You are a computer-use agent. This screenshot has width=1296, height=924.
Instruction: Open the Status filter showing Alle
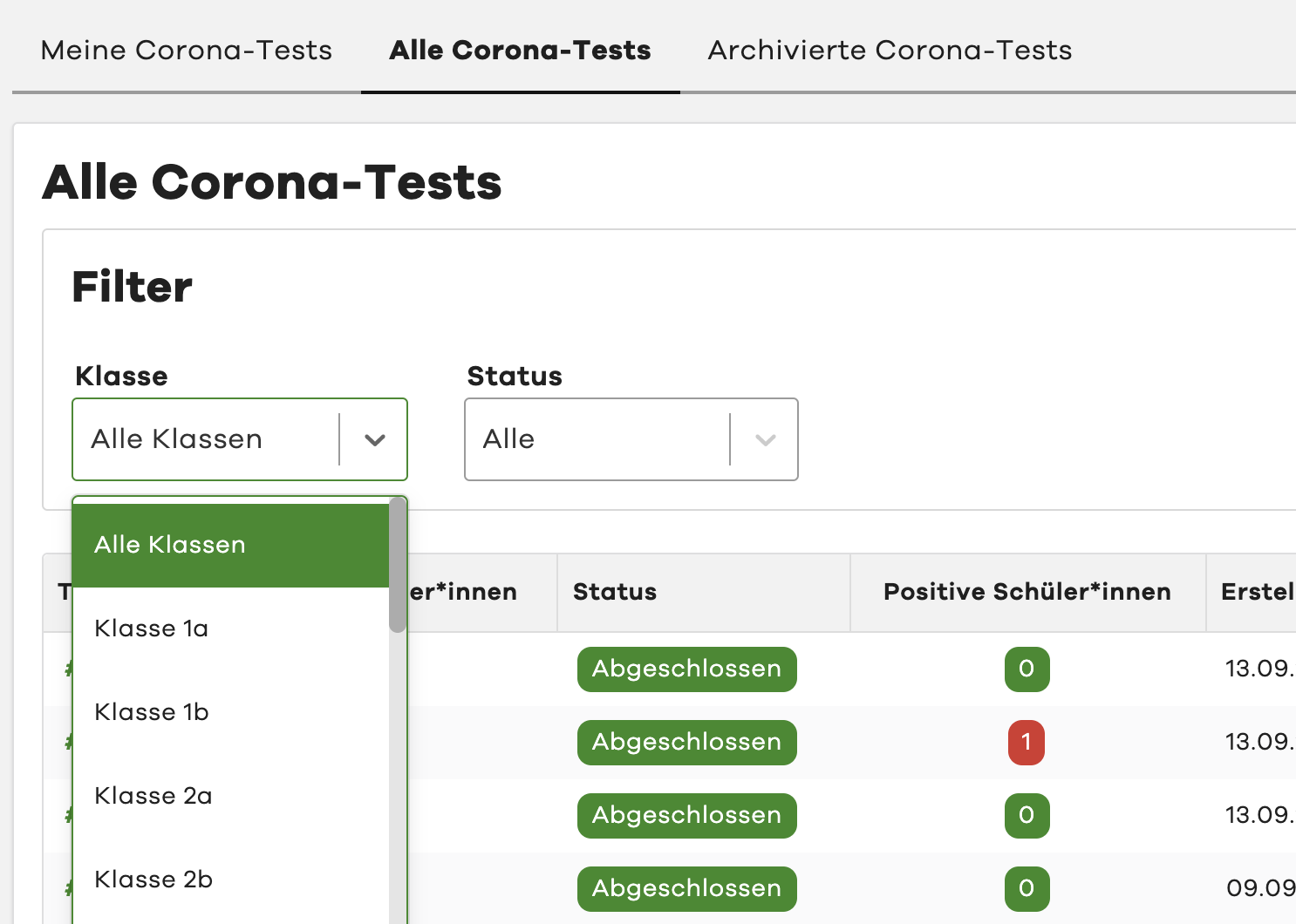click(x=598, y=439)
